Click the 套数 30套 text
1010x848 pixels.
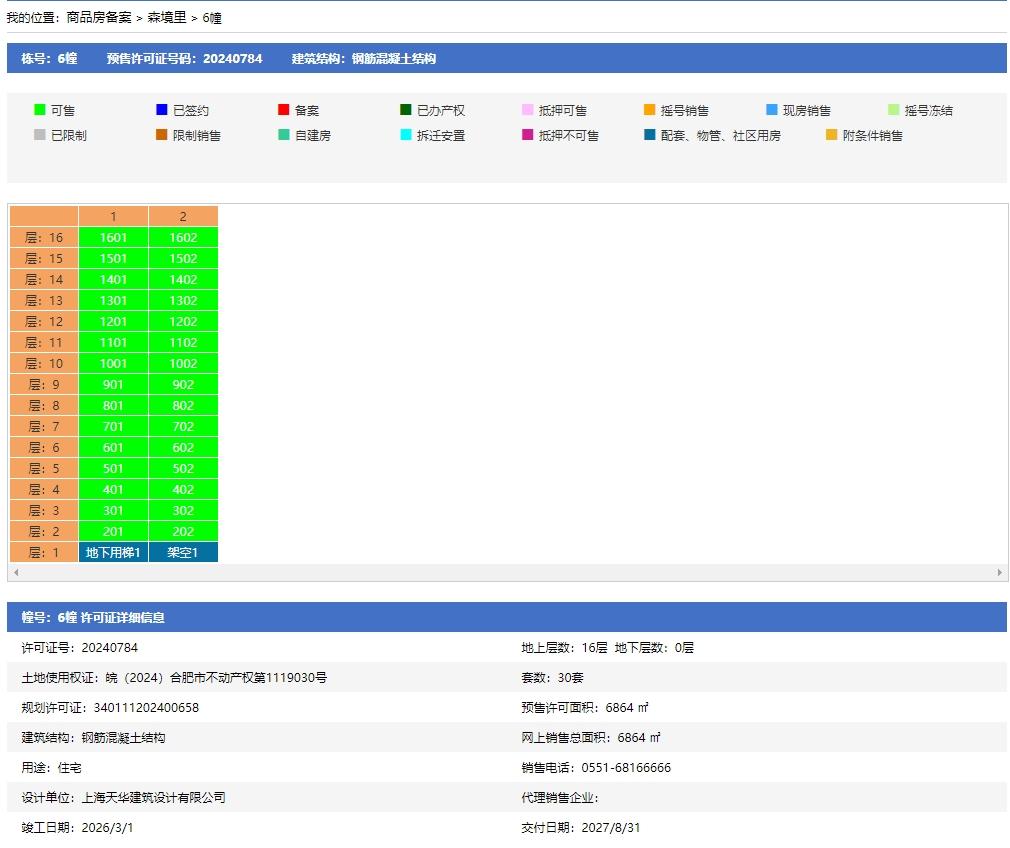tap(552, 677)
